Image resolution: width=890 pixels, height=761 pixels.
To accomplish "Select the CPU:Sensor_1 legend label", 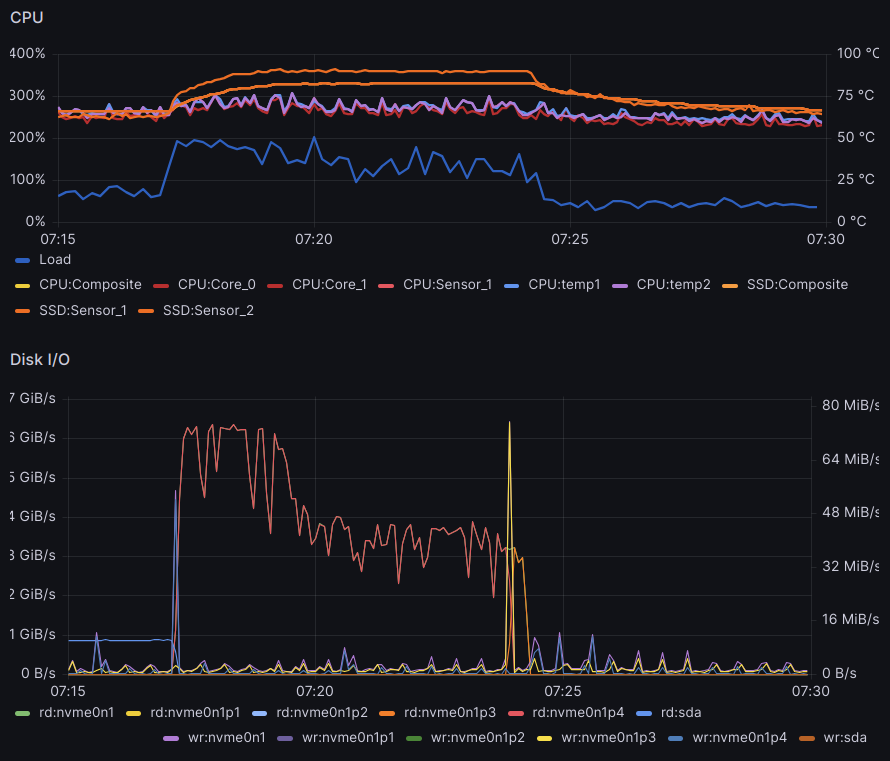I will (x=447, y=285).
